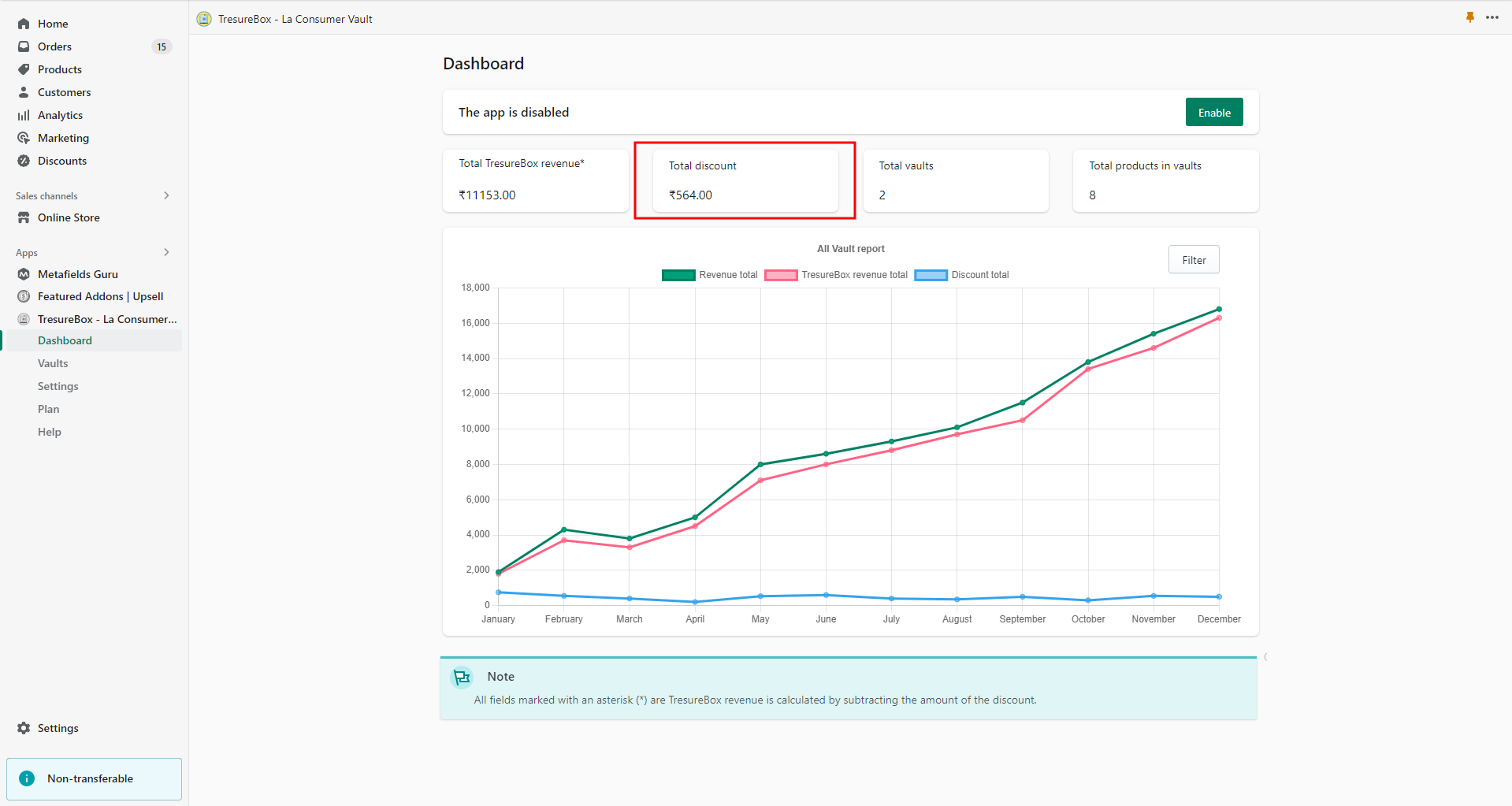This screenshot has height=806, width=1512.
Task: Click the ₹11153.00 revenue value
Action: pyautogui.click(x=487, y=195)
